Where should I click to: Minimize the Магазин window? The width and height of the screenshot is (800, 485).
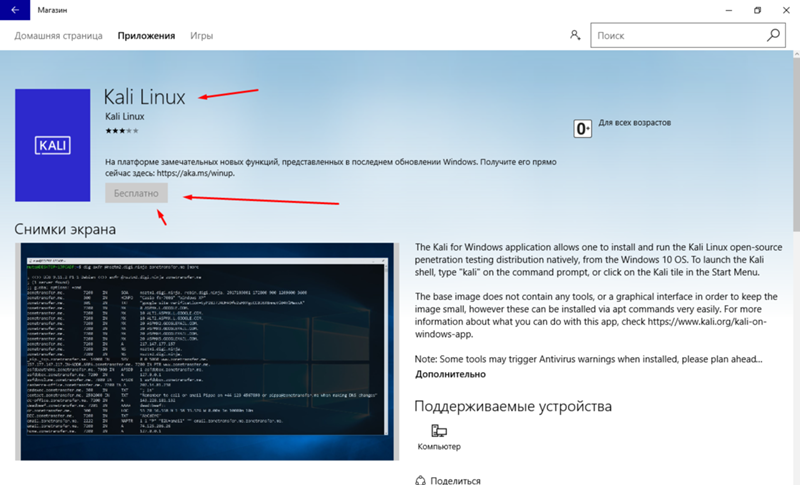tap(729, 10)
